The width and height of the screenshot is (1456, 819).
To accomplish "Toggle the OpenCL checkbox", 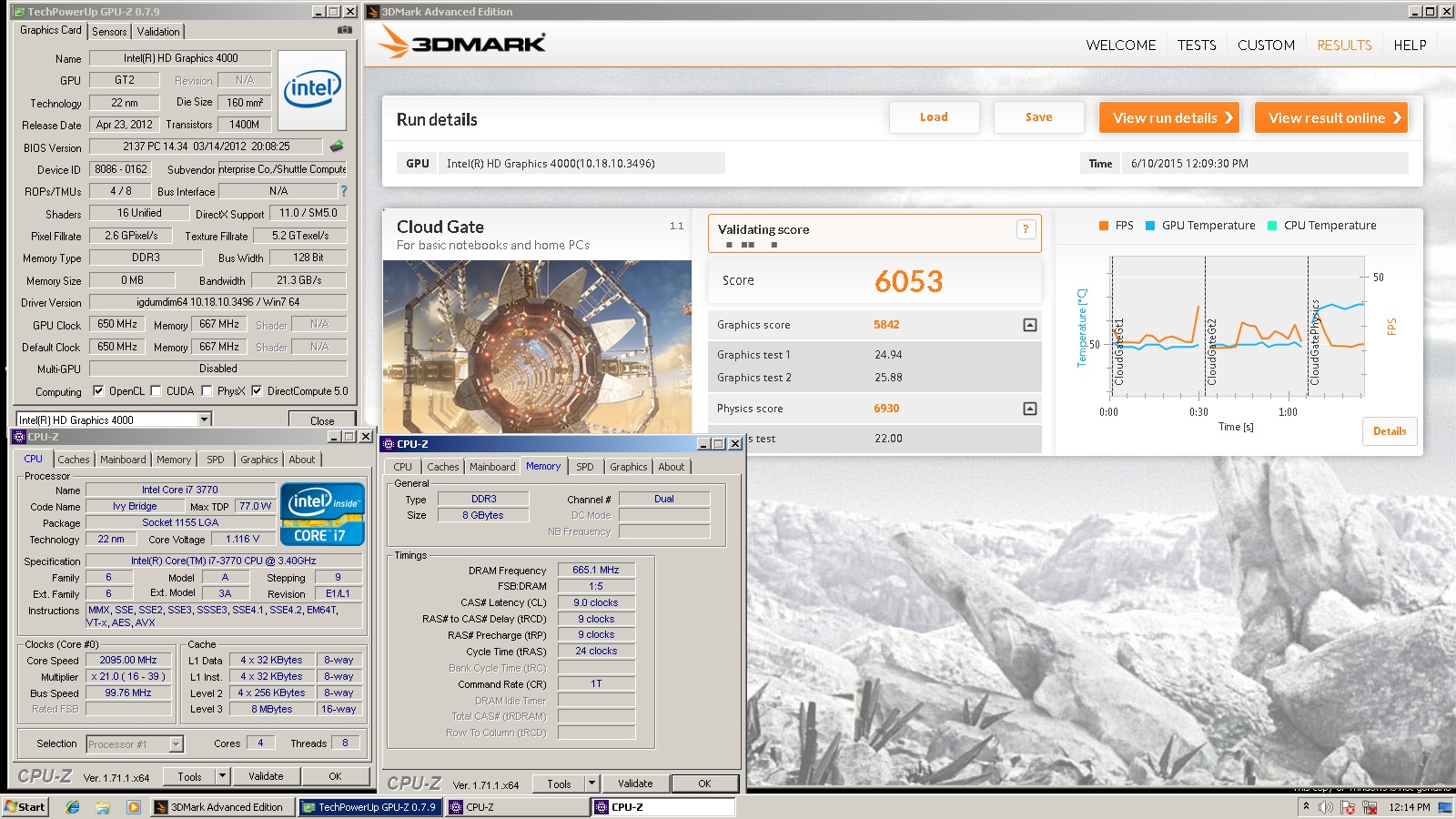I will point(98,390).
